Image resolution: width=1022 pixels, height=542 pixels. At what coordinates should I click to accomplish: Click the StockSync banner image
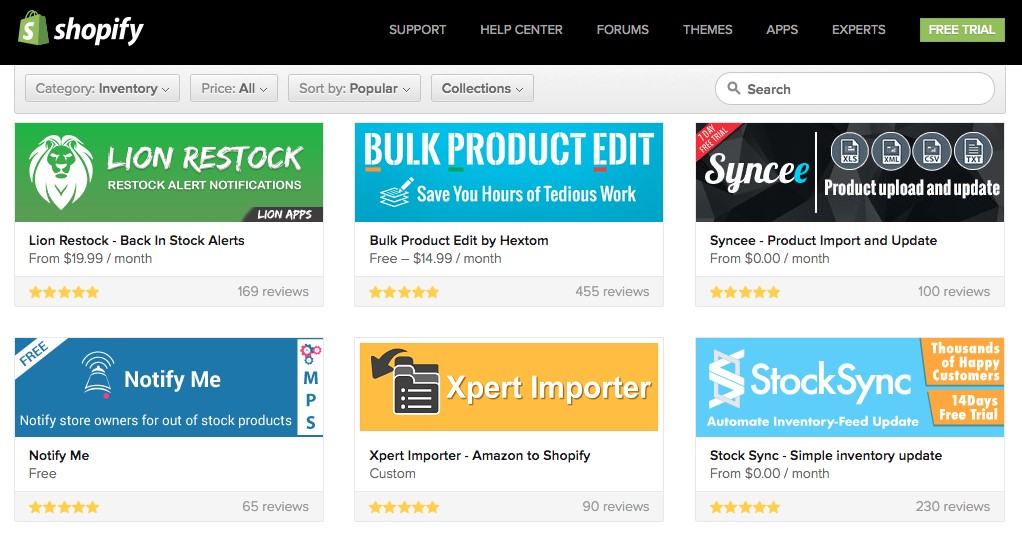pos(850,387)
